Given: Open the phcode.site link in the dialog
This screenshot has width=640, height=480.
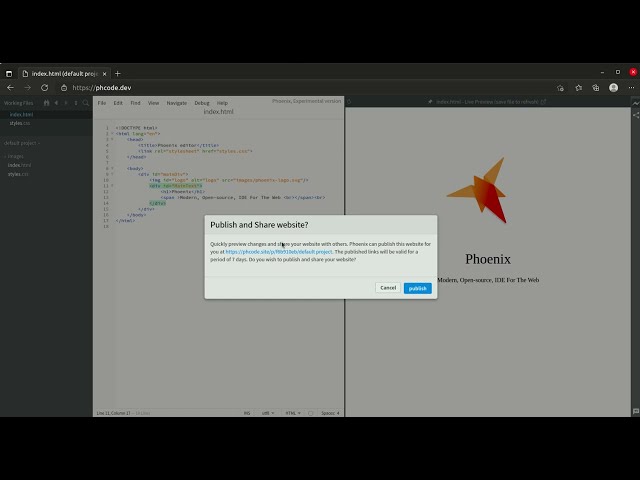Looking at the screenshot, I should [x=279, y=252].
